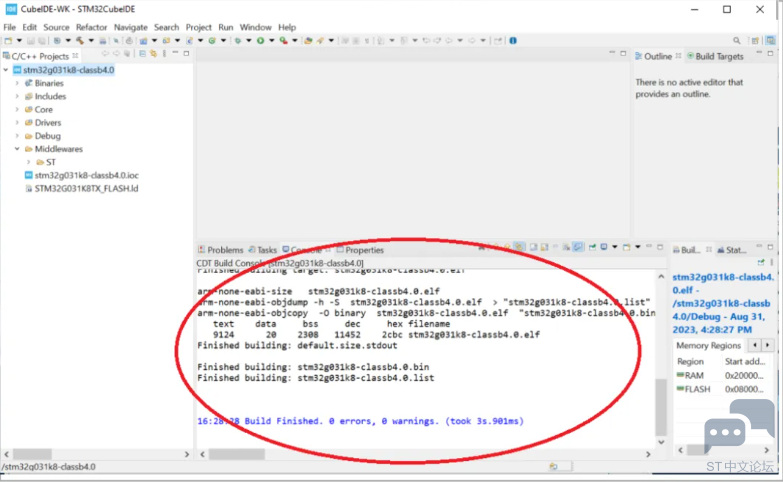This screenshot has height=482, width=783.
Task: Switch to the Build Targets tab
Action: [716, 56]
